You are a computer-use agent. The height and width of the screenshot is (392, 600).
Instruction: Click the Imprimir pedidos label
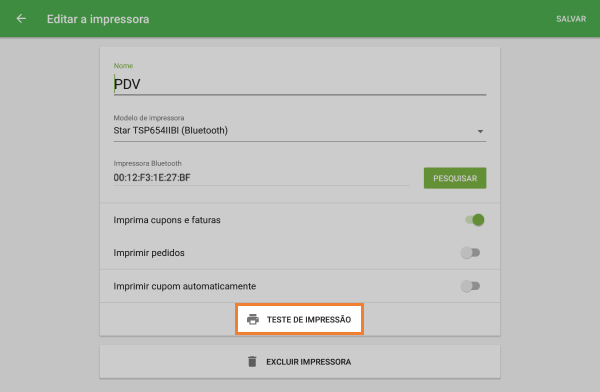[149, 253]
